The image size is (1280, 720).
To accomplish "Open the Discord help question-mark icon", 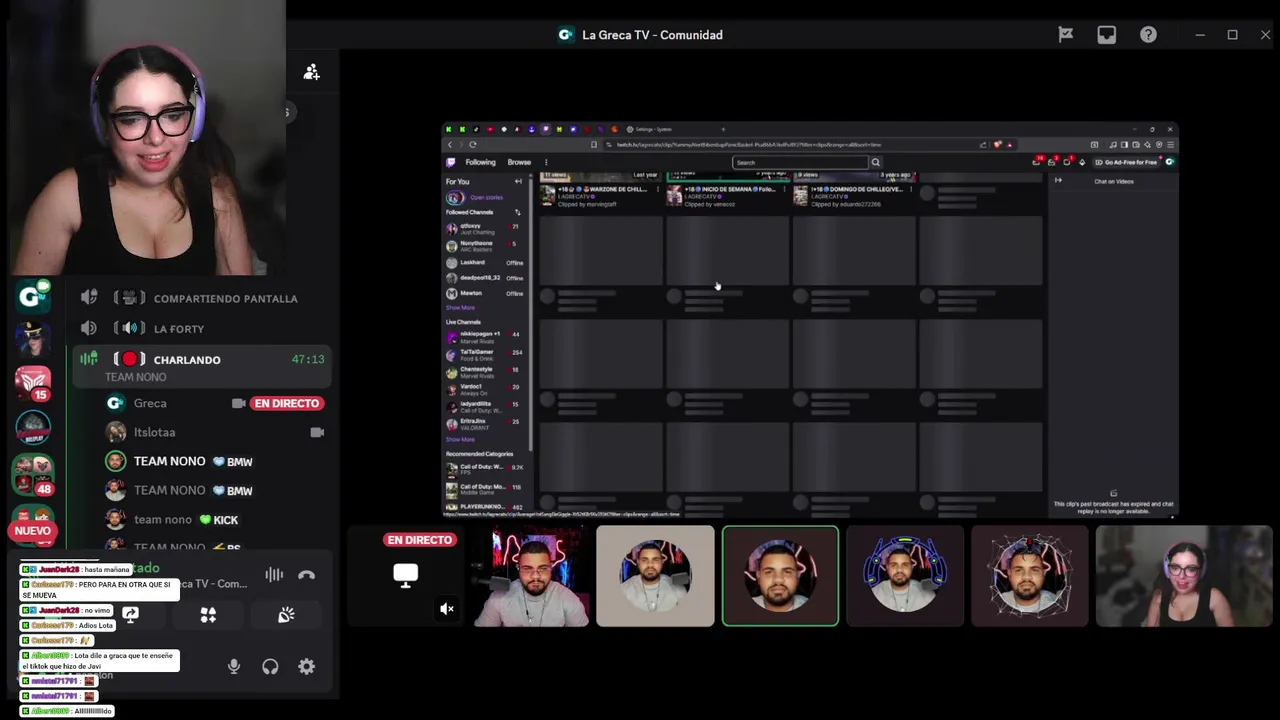I will pos(1148,35).
